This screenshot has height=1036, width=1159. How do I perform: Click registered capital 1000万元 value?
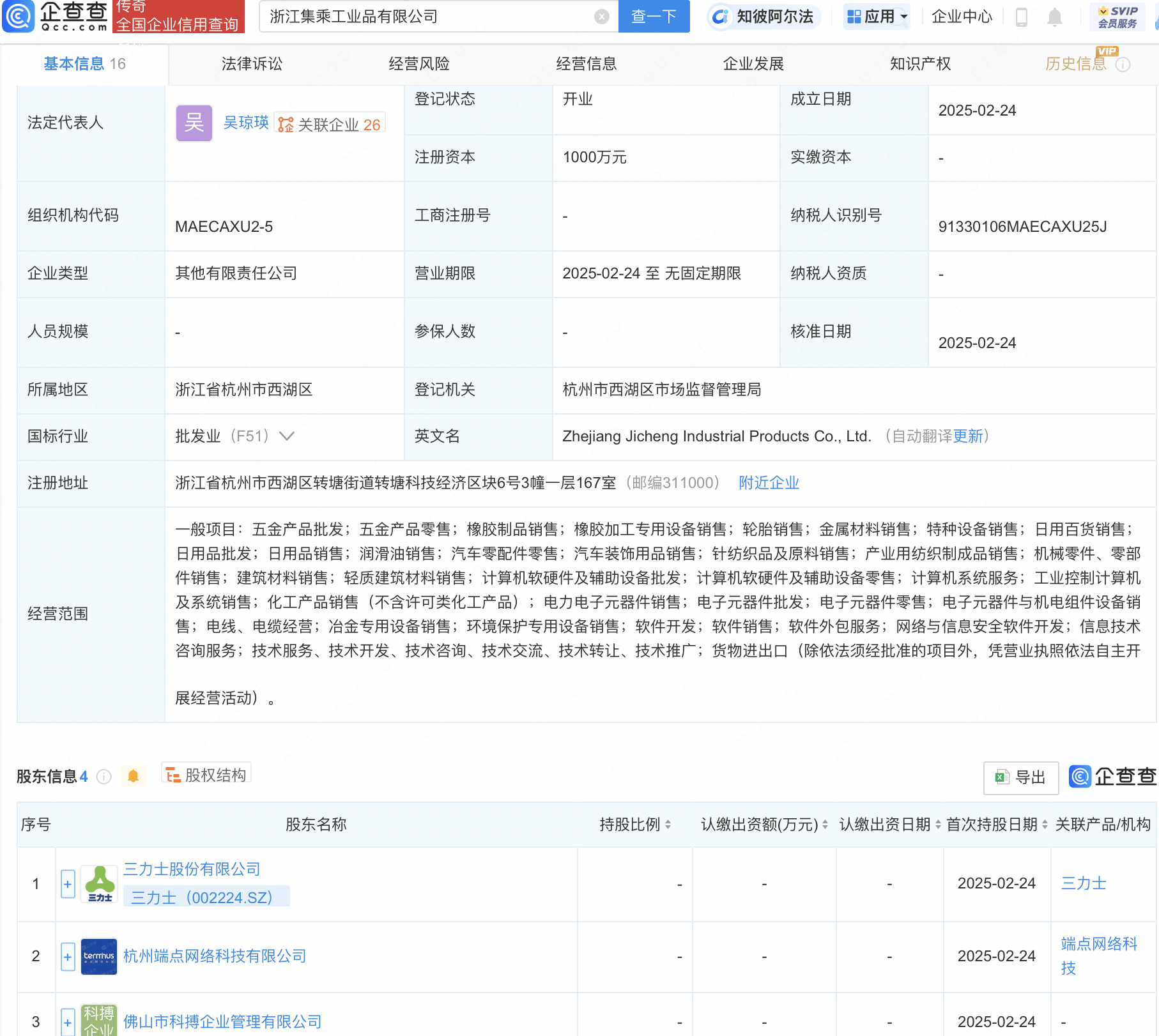coord(594,157)
